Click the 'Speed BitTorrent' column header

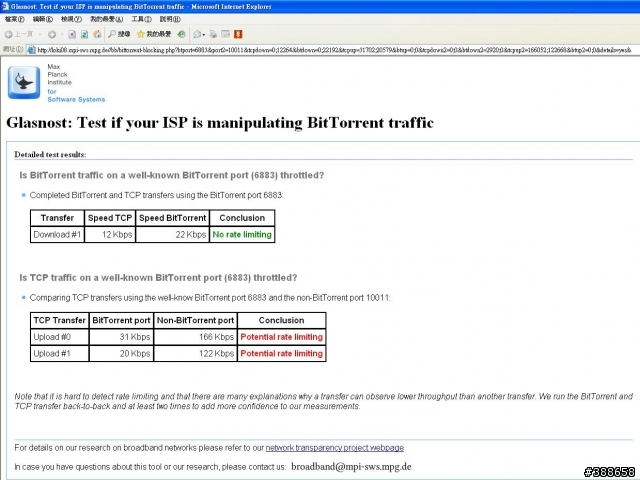click(x=172, y=218)
